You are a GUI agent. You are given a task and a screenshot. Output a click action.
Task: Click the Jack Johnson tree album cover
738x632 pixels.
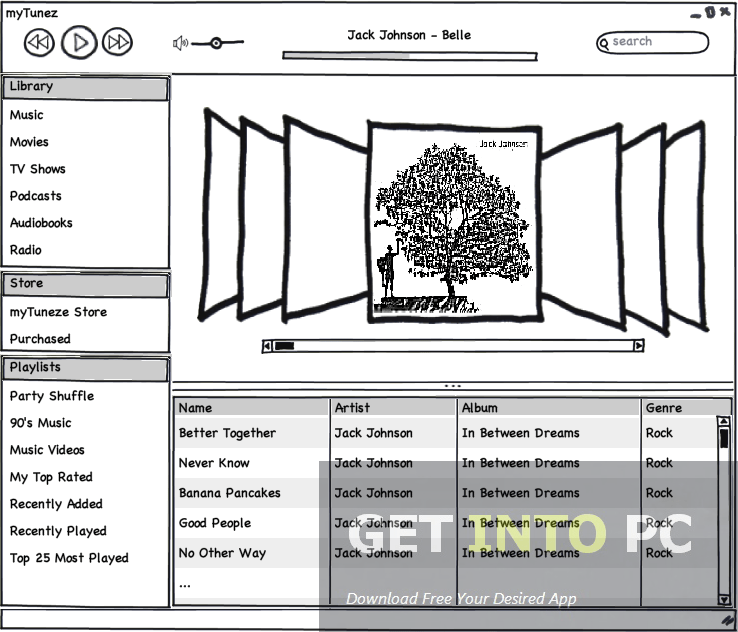coord(455,222)
